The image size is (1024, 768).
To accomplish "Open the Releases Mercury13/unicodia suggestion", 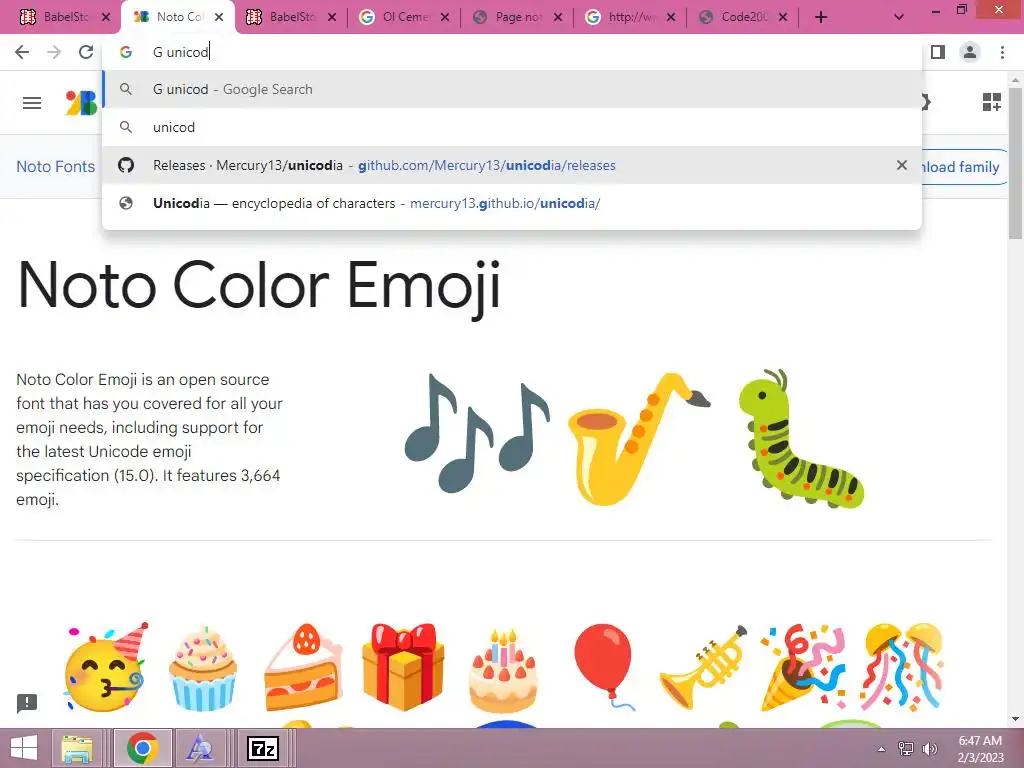I will (512, 165).
